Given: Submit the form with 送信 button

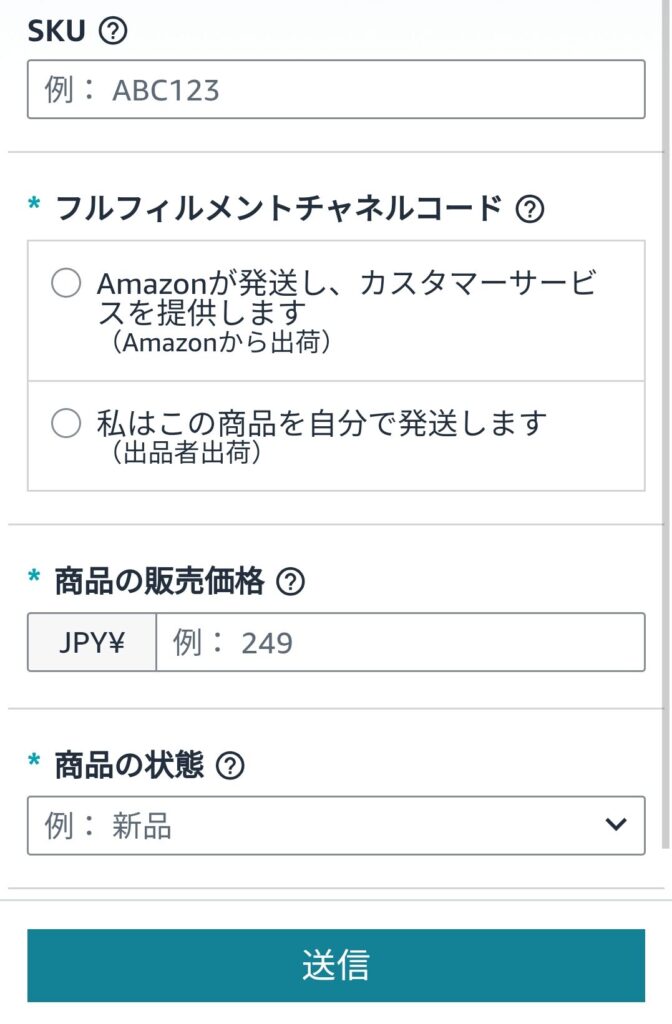Looking at the screenshot, I should [x=336, y=965].
